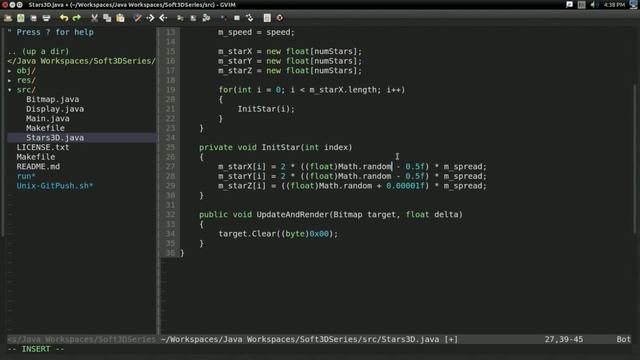Click the Save current file icon
This screenshot has width=640, height=360.
[21, 18]
